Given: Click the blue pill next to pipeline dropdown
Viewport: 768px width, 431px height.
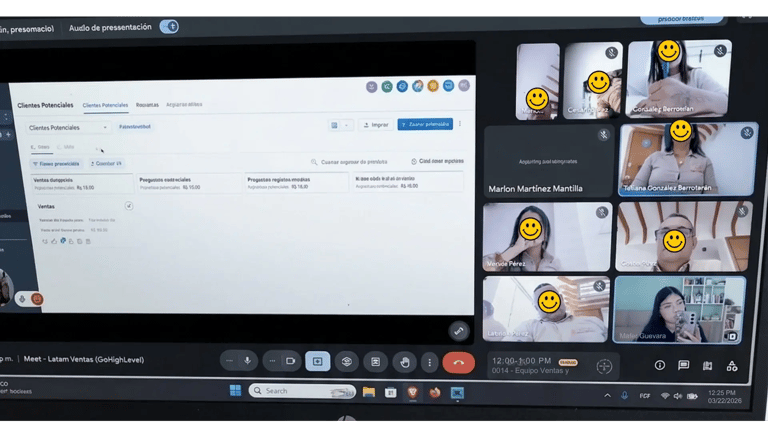Looking at the screenshot, I should pyautogui.click(x=135, y=126).
